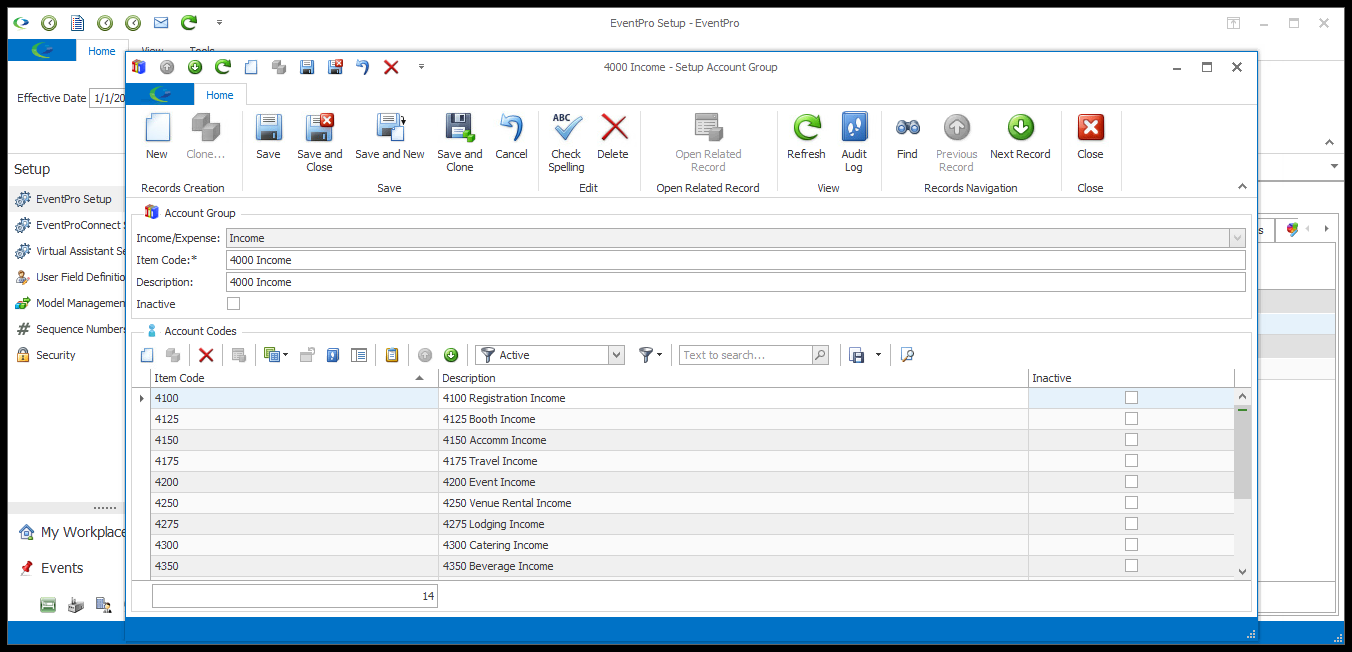The height and width of the screenshot is (652, 1352).
Task: Click new-record icon in Account Codes toolbar
Action: click(x=147, y=355)
